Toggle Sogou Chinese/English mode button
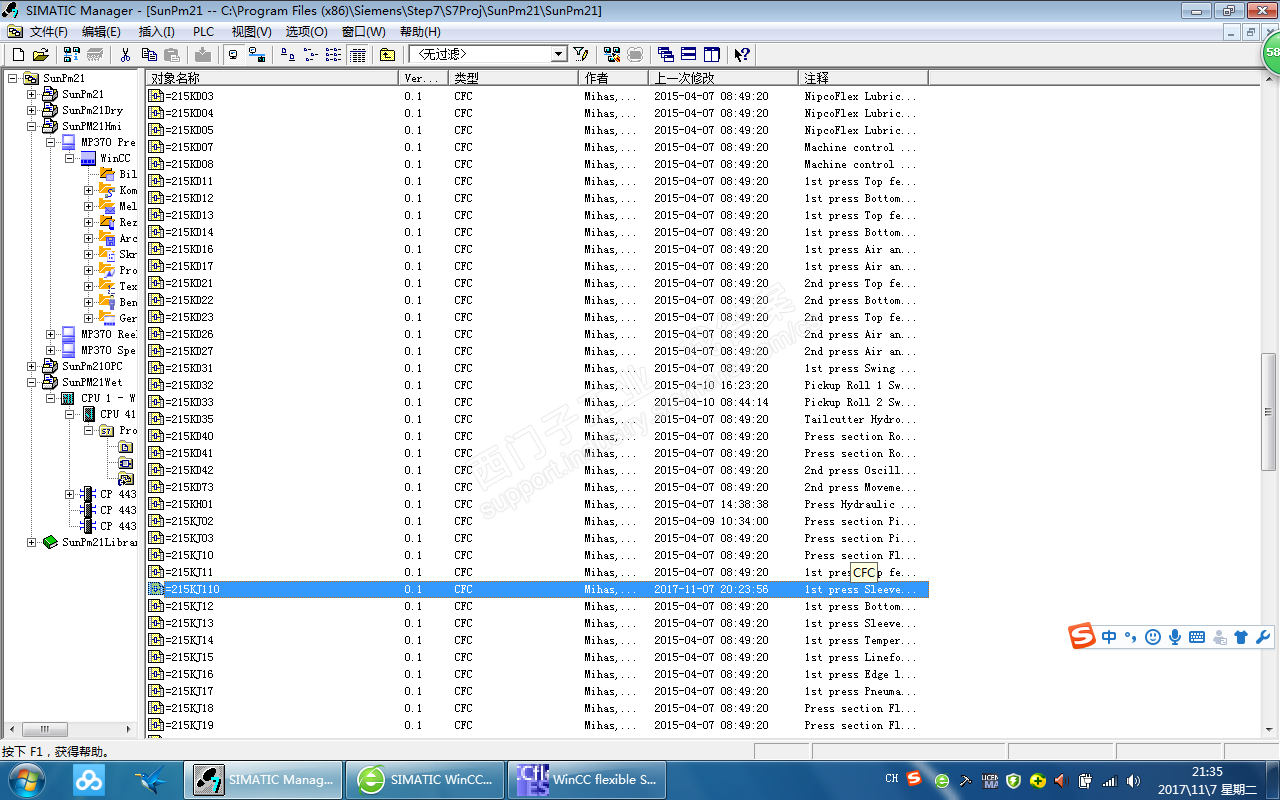The image size is (1280, 800). coord(1109,637)
